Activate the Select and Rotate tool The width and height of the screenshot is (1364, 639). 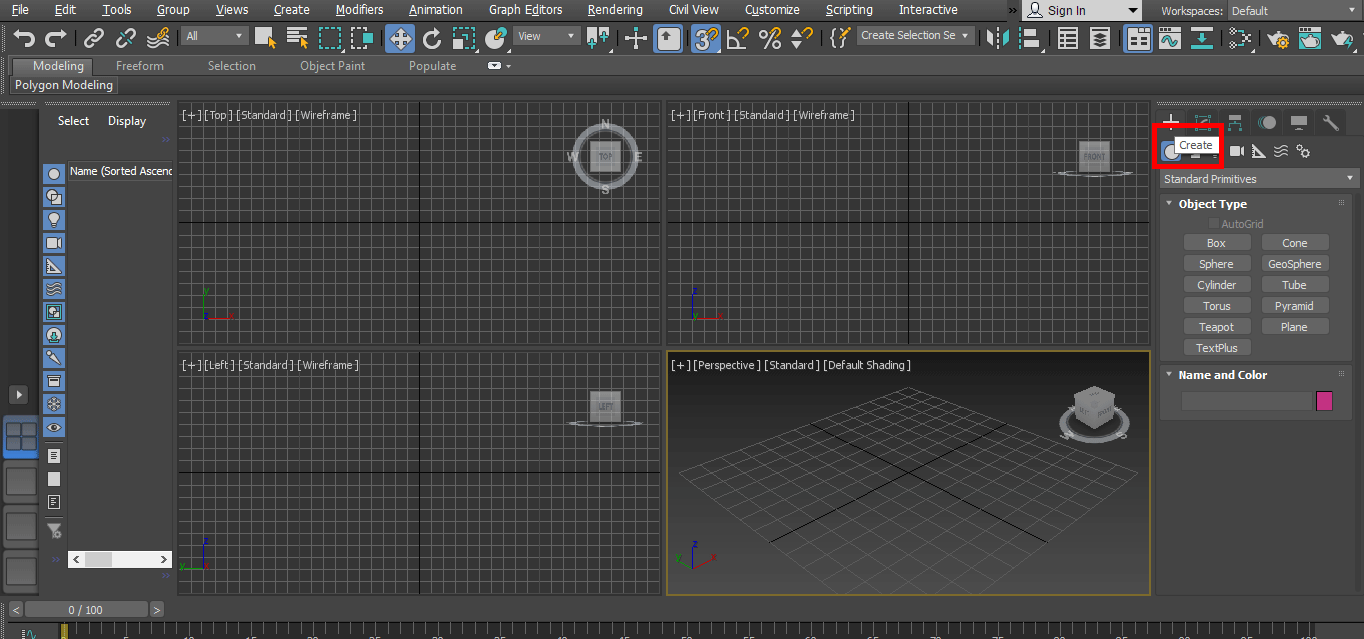click(x=432, y=39)
